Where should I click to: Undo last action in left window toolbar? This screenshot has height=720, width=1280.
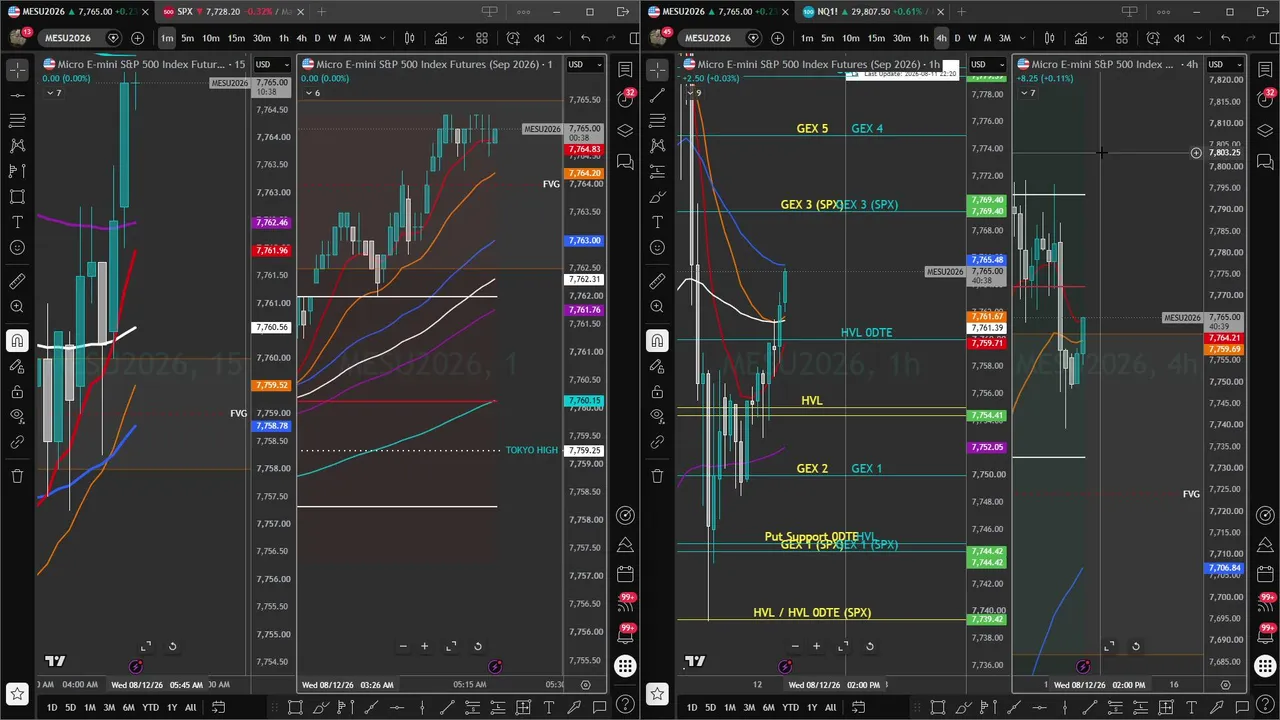point(585,38)
